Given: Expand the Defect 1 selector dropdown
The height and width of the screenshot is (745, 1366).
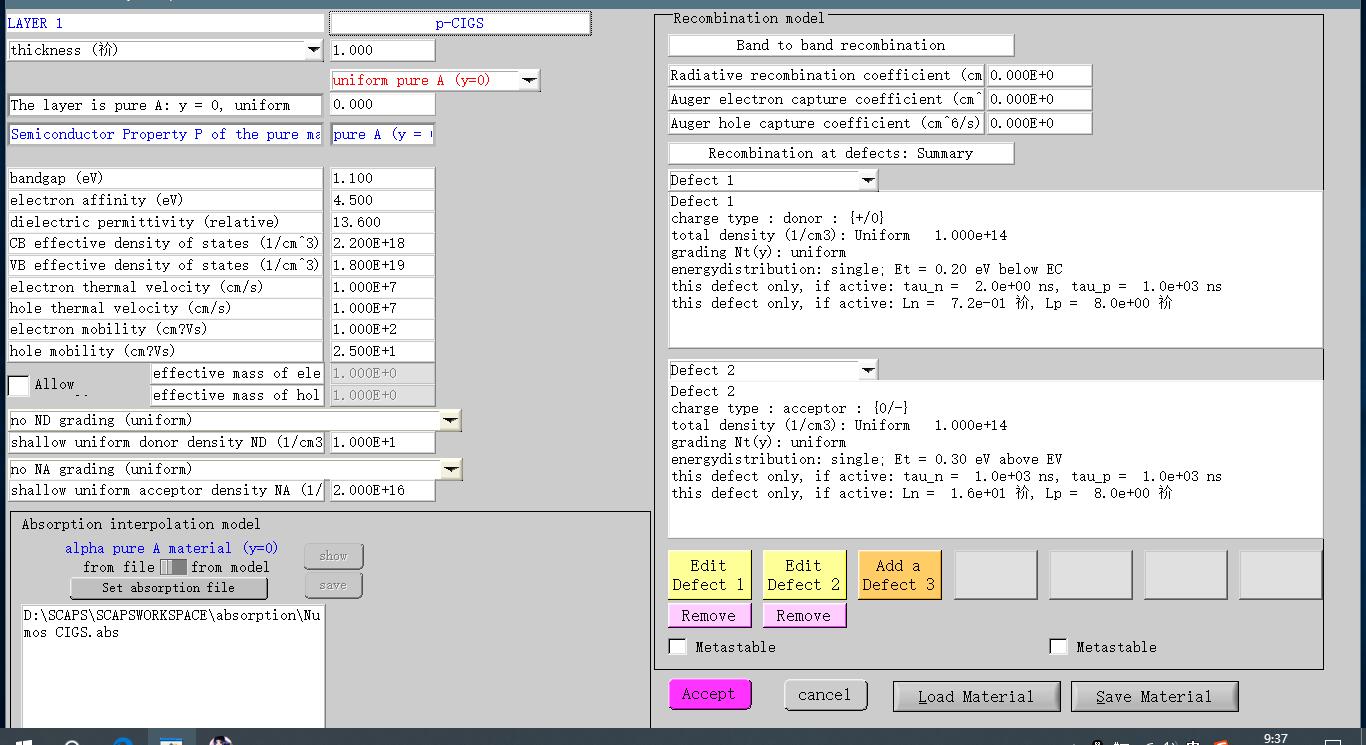Looking at the screenshot, I should click(x=867, y=180).
